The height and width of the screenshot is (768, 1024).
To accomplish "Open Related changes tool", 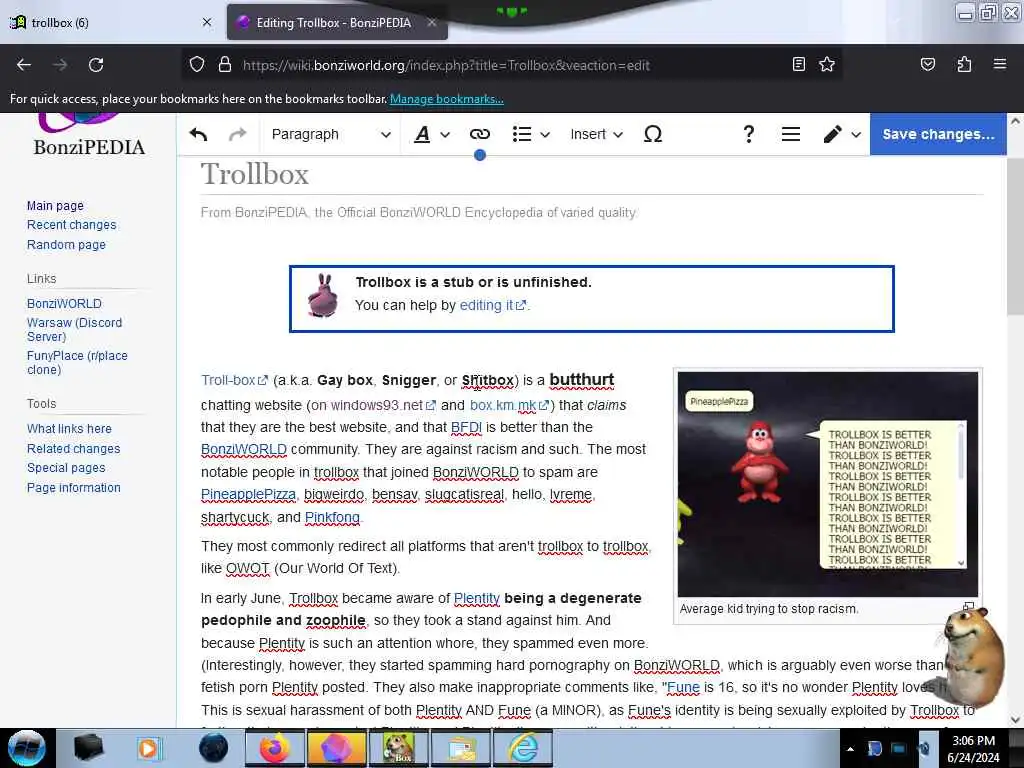I will click(x=73, y=449).
